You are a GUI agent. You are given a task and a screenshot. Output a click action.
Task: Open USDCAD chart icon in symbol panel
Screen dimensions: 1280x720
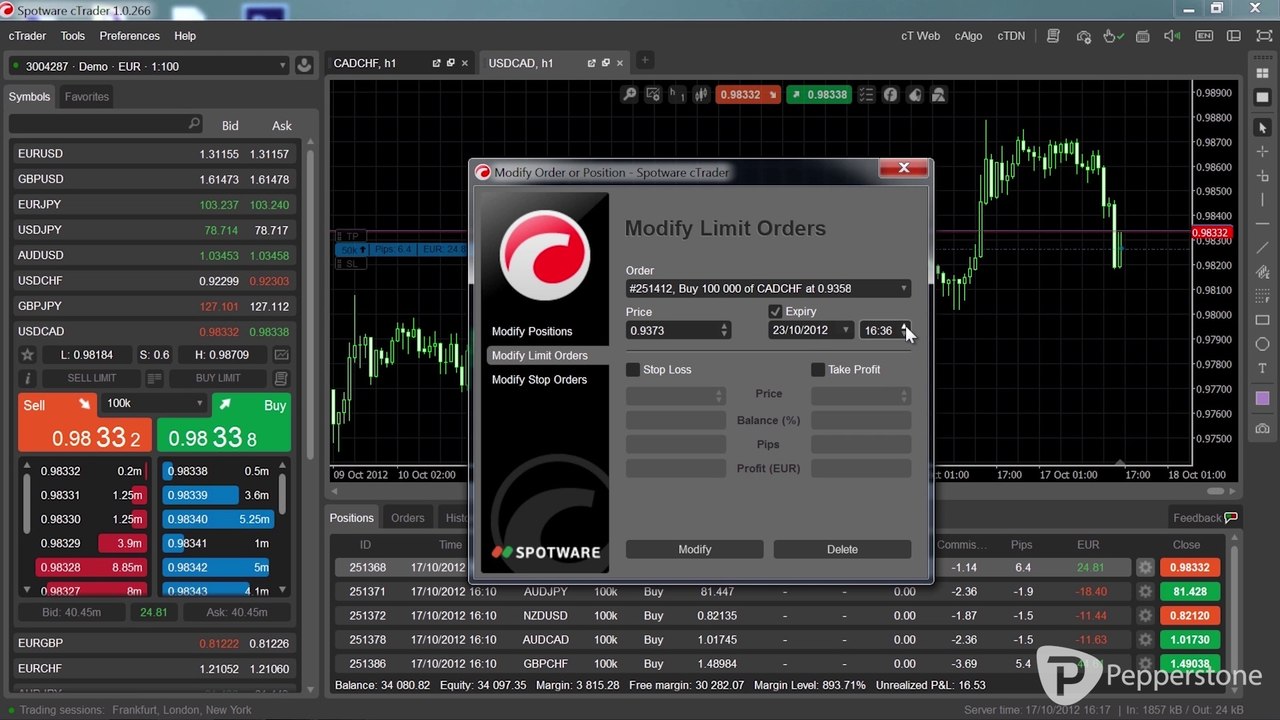pyautogui.click(x=282, y=355)
